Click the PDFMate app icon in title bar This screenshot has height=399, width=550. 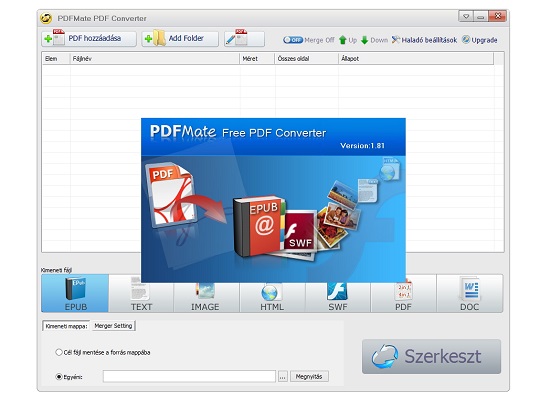[x=46, y=18]
